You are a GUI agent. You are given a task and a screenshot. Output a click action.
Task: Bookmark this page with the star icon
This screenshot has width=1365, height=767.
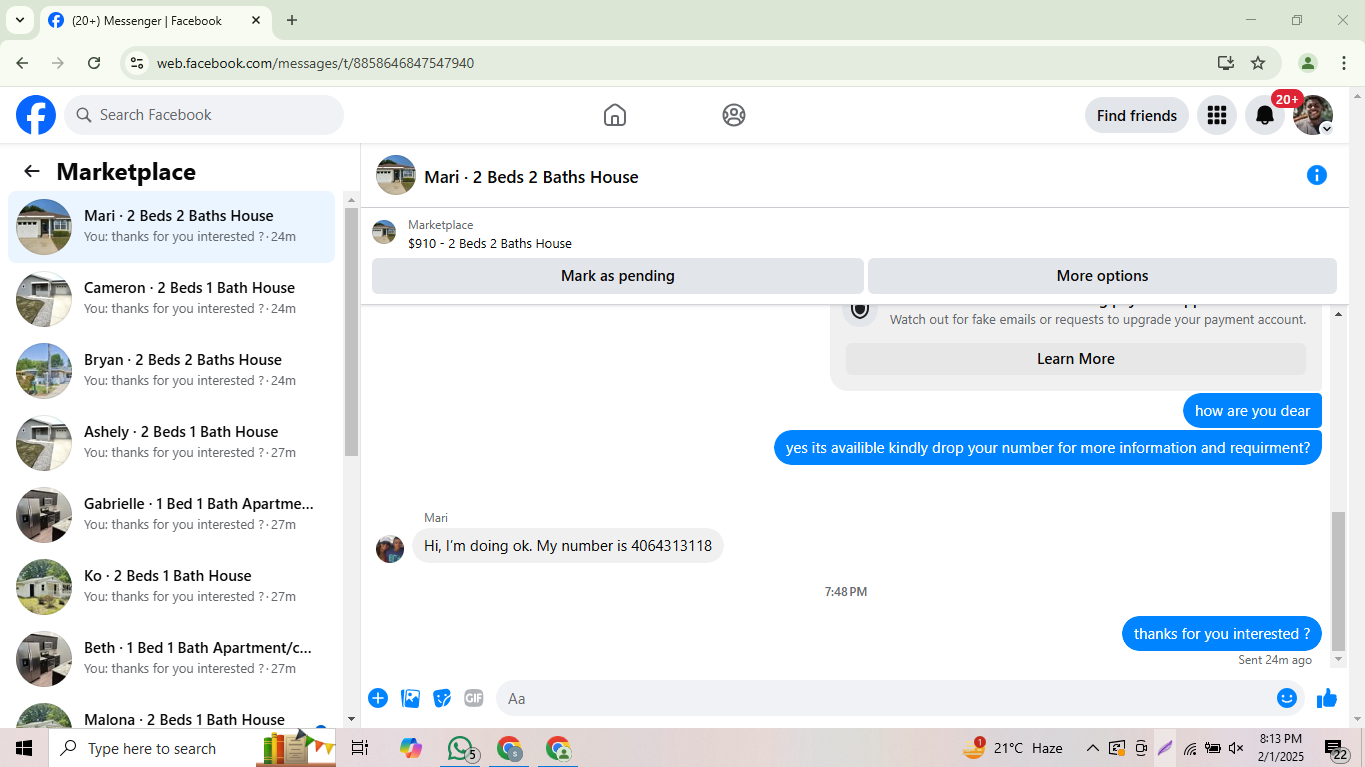coord(1258,63)
